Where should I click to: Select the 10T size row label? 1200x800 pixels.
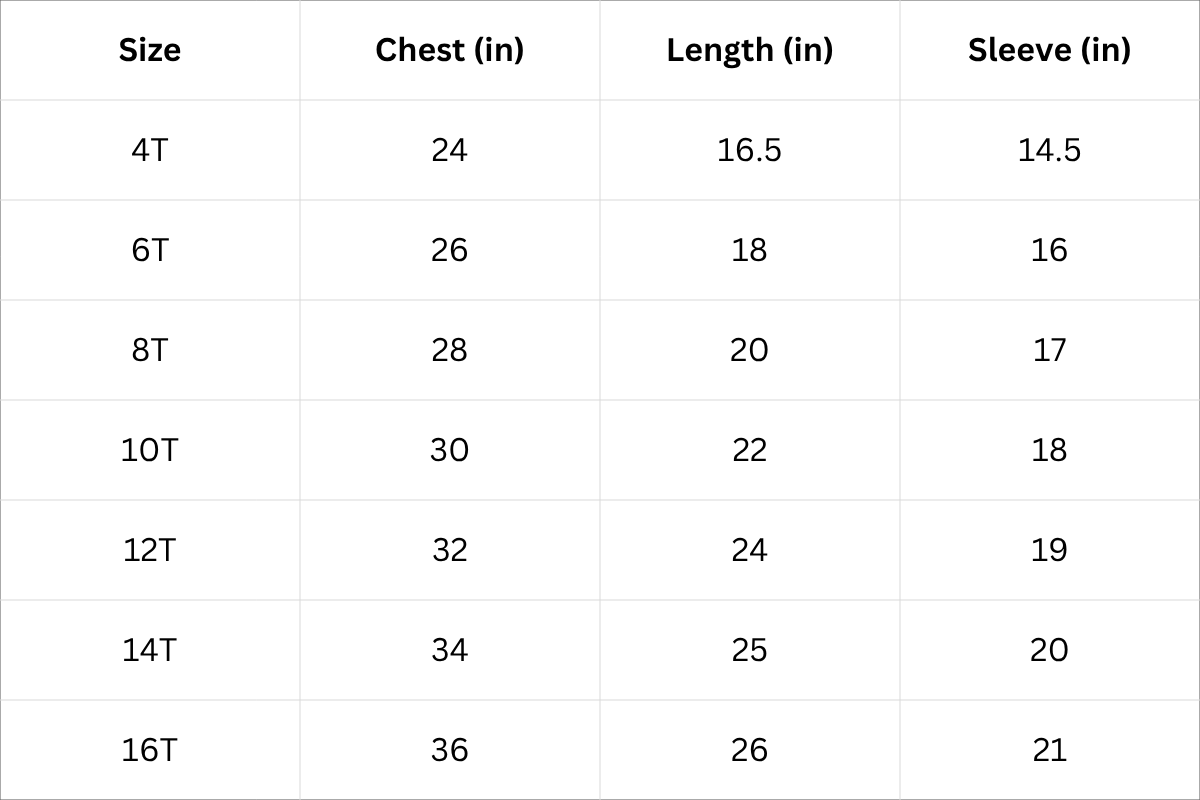[x=150, y=450]
